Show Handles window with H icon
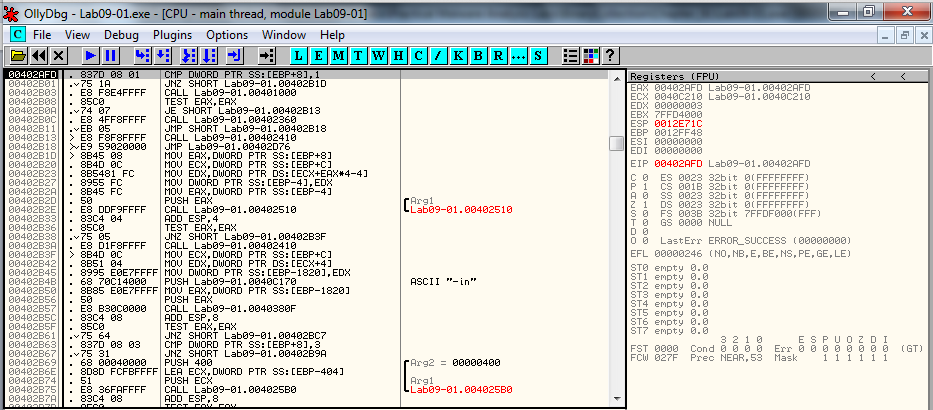Viewport: 933px width, 410px height. (x=398, y=56)
